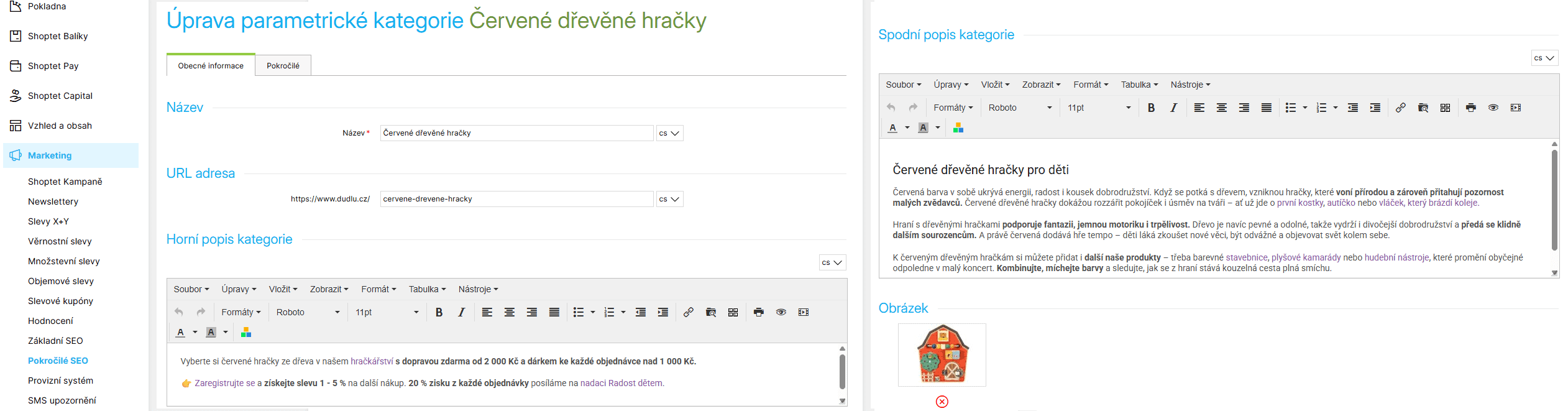Insert a link in the Horní popis editor
Screen dimensions: 1568x411
[x=688, y=312]
